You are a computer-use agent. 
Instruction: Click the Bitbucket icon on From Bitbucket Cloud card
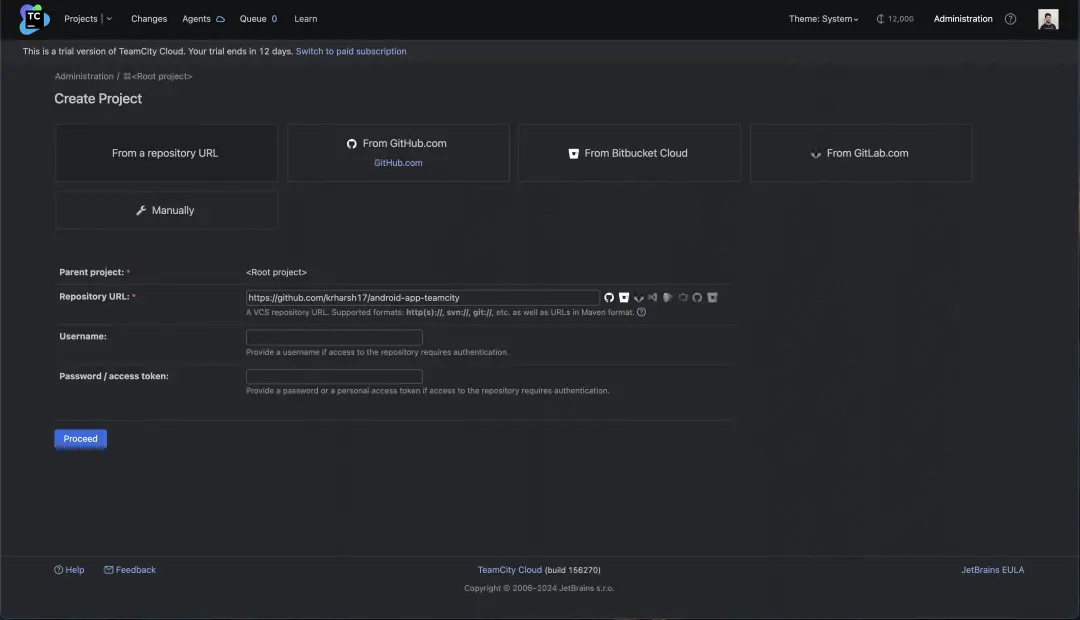point(574,154)
